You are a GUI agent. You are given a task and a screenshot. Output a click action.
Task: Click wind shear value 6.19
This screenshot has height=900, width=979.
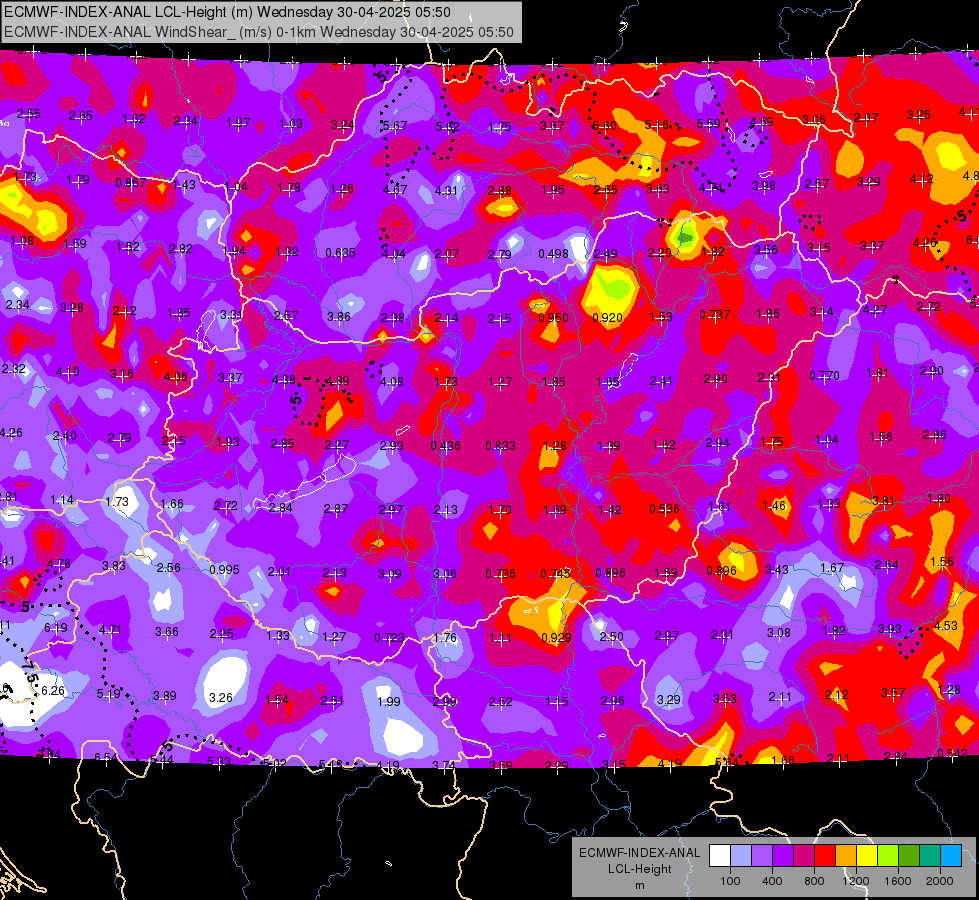(55, 628)
